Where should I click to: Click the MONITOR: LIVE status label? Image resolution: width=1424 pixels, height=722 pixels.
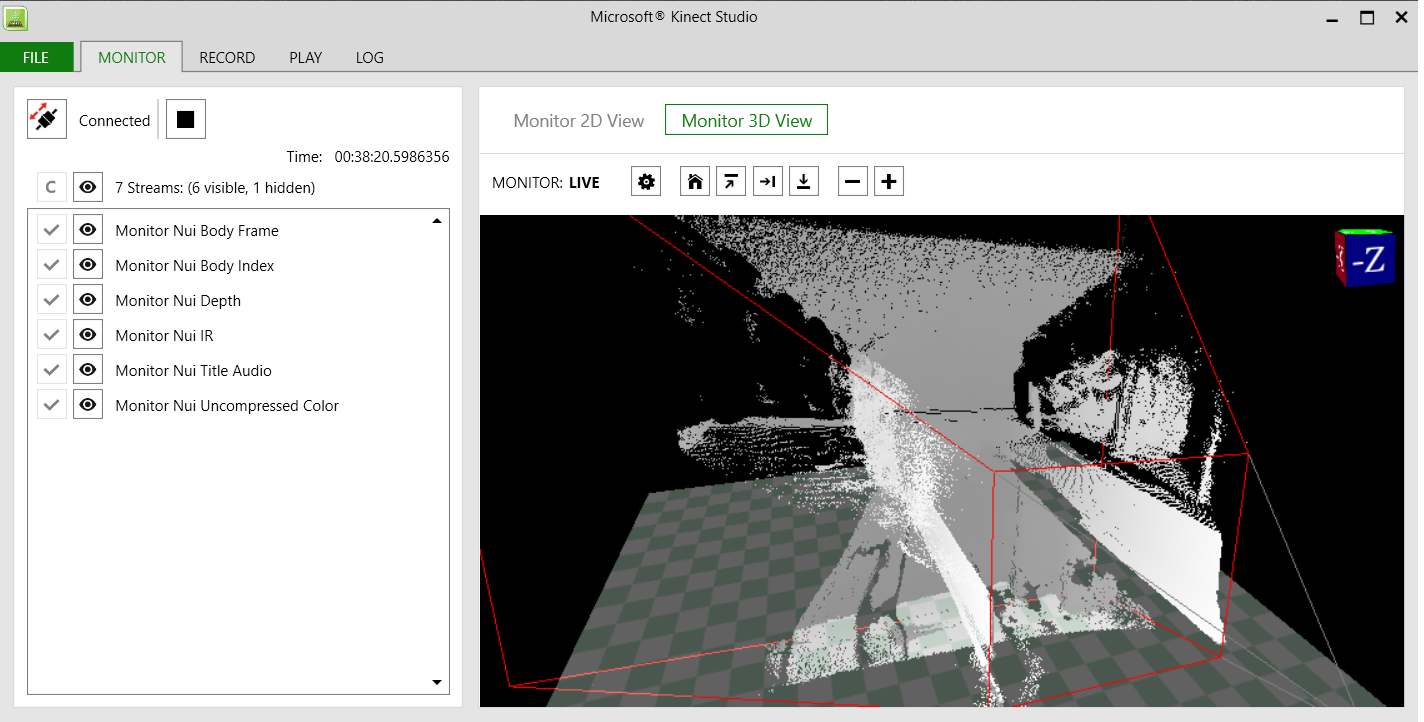(x=546, y=182)
